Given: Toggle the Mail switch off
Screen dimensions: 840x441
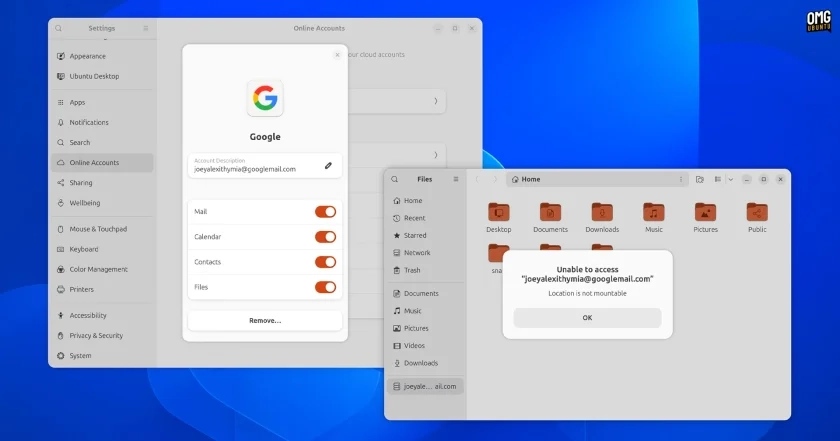Looking at the screenshot, I should [x=325, y=212].
